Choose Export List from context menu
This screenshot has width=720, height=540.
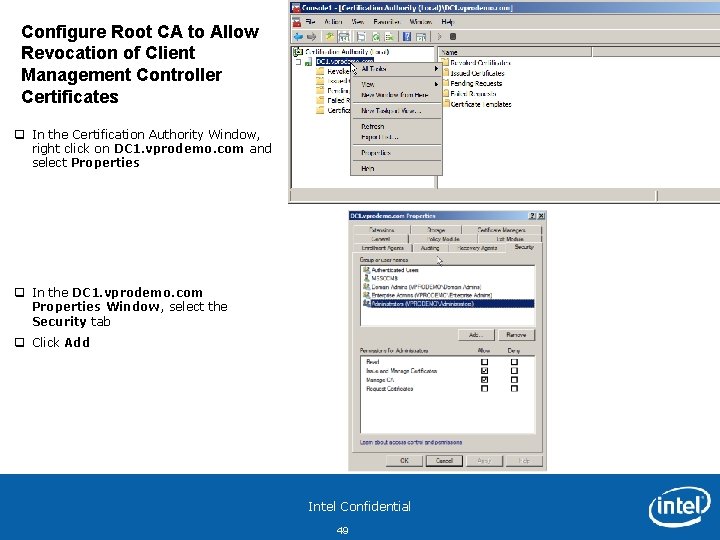pyautogui.click(x=396, y=137)
